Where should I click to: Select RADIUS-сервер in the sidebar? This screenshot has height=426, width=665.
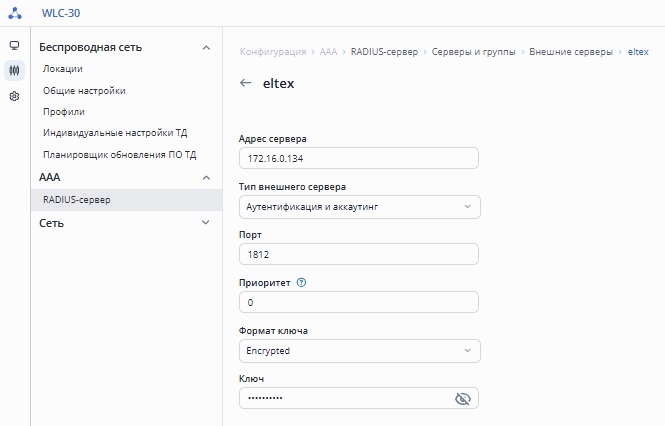(76, 200)
